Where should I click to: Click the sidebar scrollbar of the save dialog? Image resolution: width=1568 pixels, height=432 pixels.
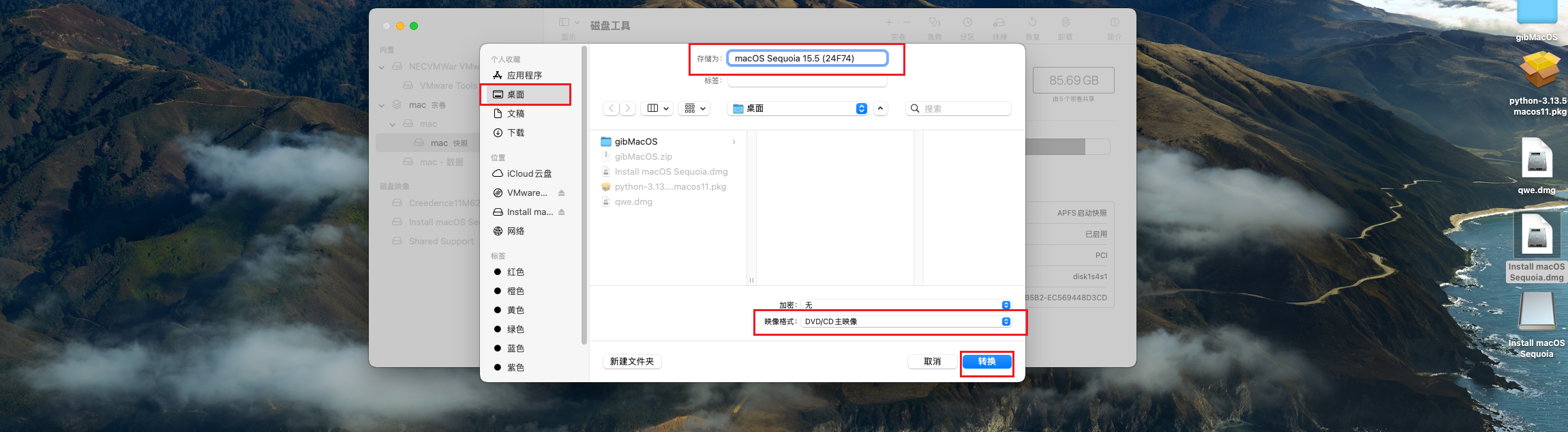(584, 196)
